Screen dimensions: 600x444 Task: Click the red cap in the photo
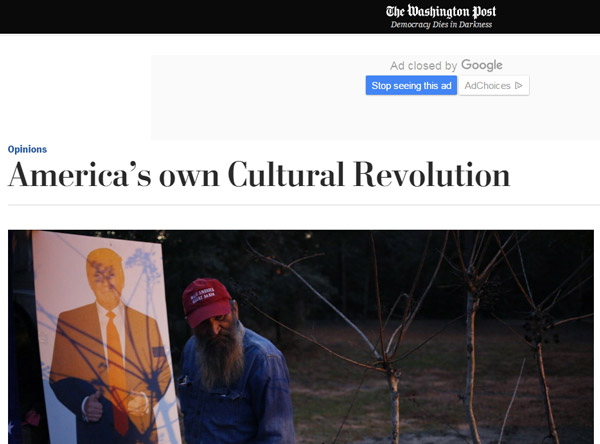tap(207, 302)
